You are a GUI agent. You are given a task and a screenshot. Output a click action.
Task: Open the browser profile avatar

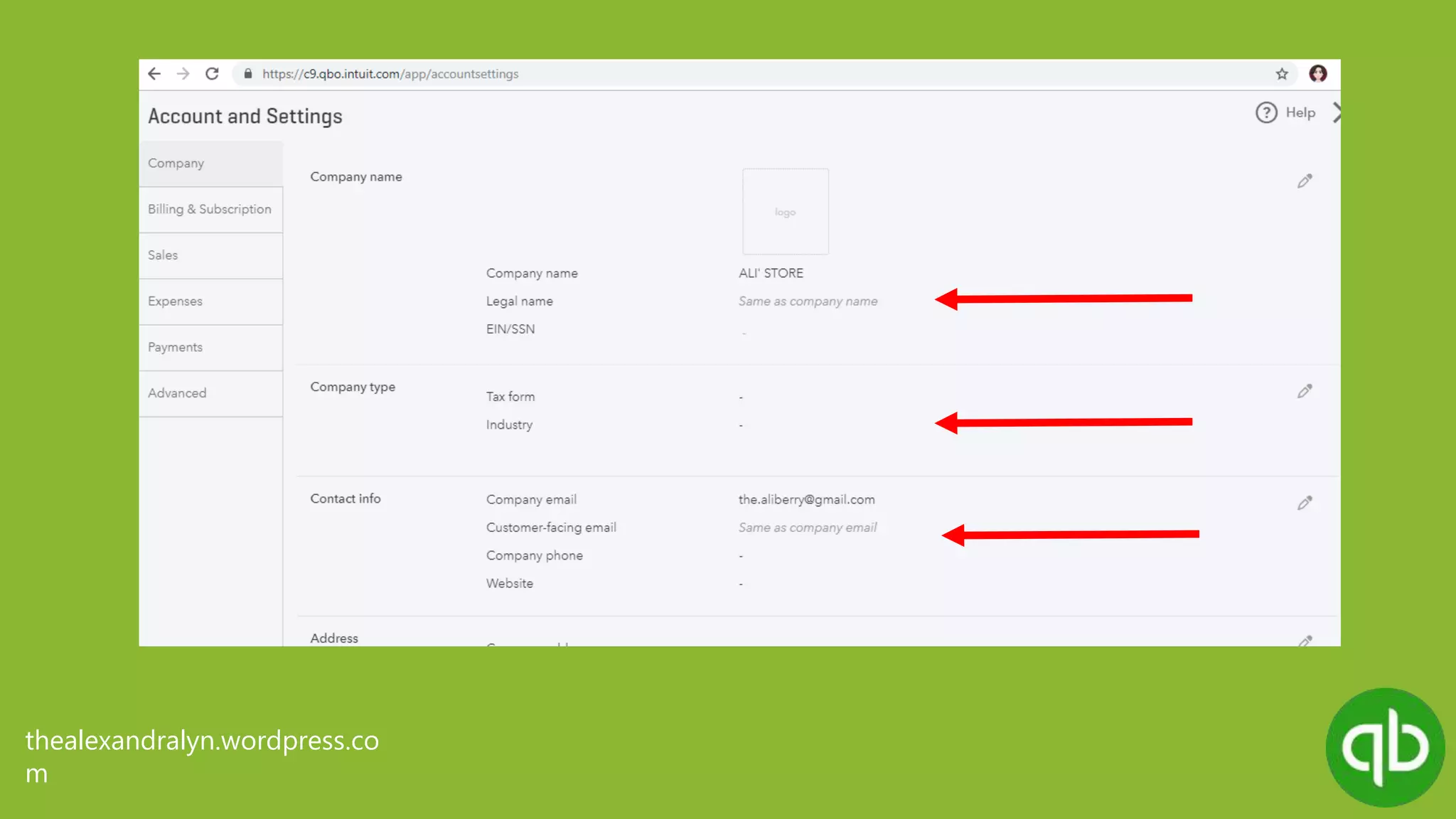(x=1318, y=74)
